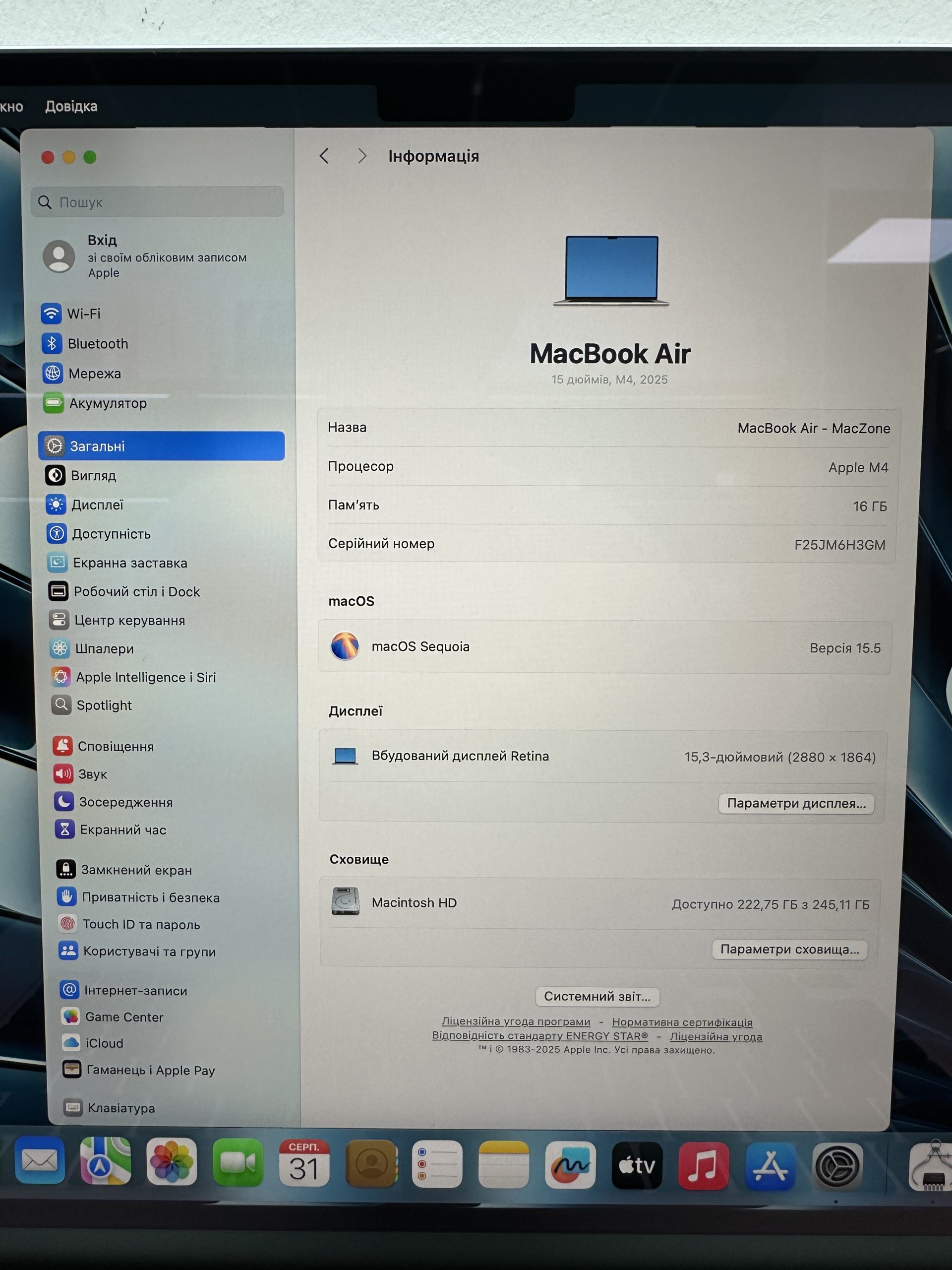952x1270 pixels.
Task: Open Мережа network settings
Action: [x=82, y=373]
